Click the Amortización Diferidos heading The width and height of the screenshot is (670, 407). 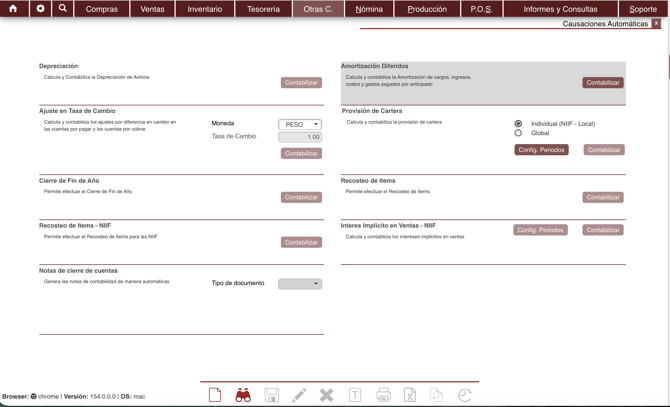pyautogui.click(x=375, y=66)
